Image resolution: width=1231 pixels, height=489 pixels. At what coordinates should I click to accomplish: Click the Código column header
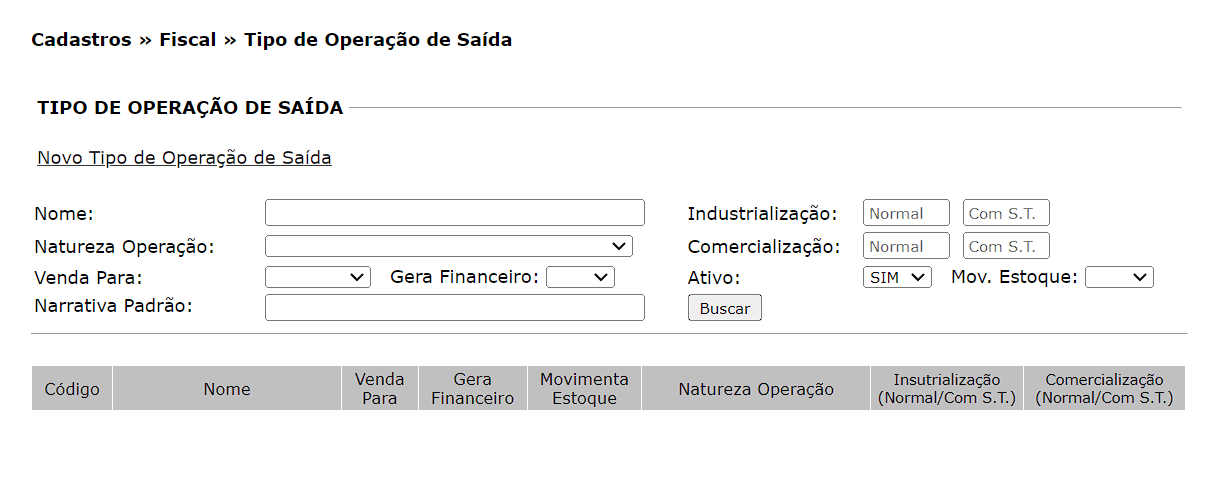coord(72,389)
